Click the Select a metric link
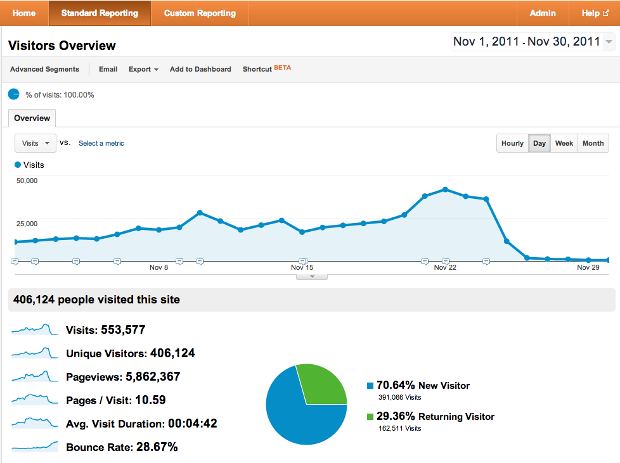The width and height of the screenshot is (620, 463). 101,143
